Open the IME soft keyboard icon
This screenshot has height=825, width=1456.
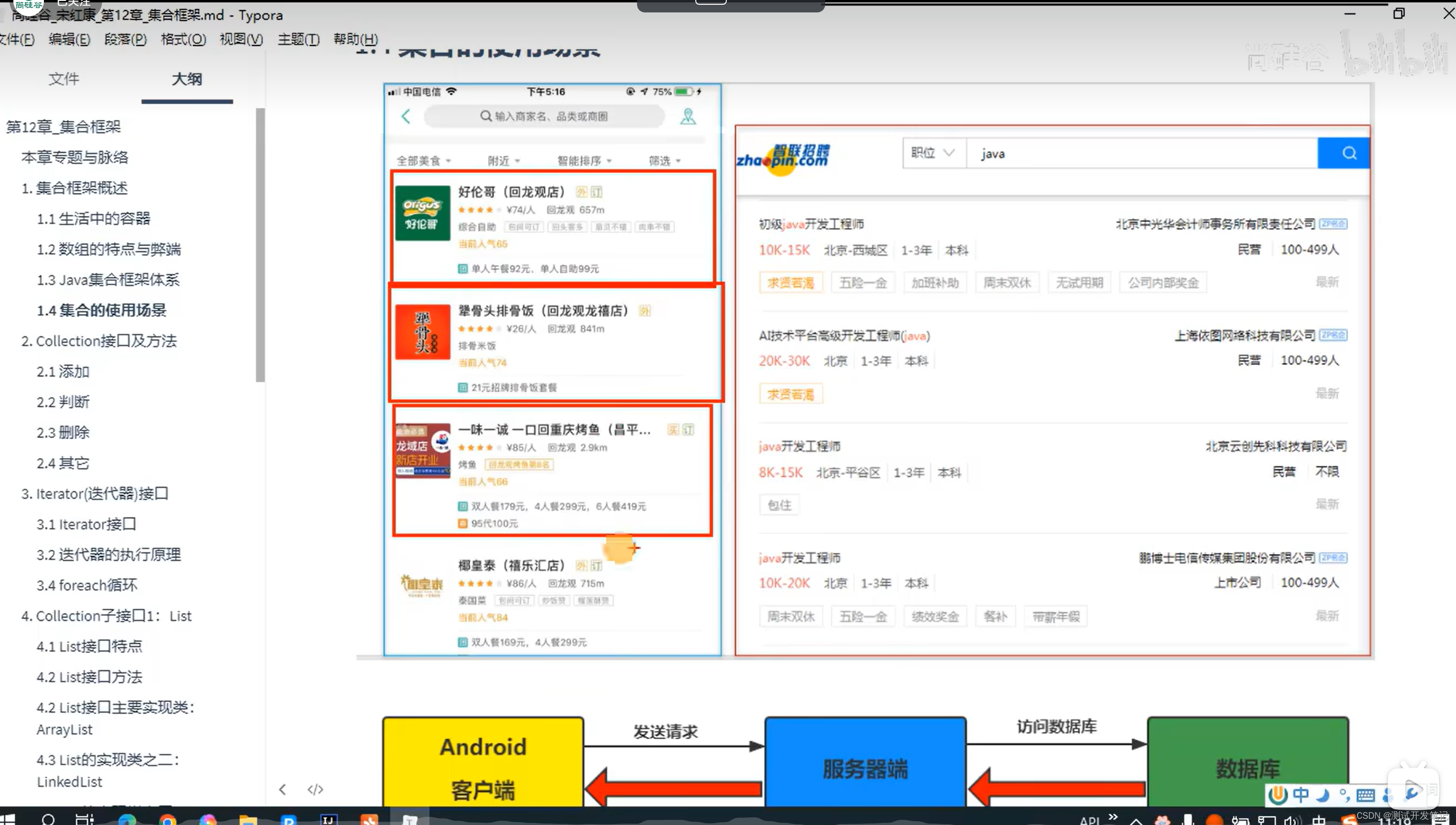click(x=1365, y=795)
